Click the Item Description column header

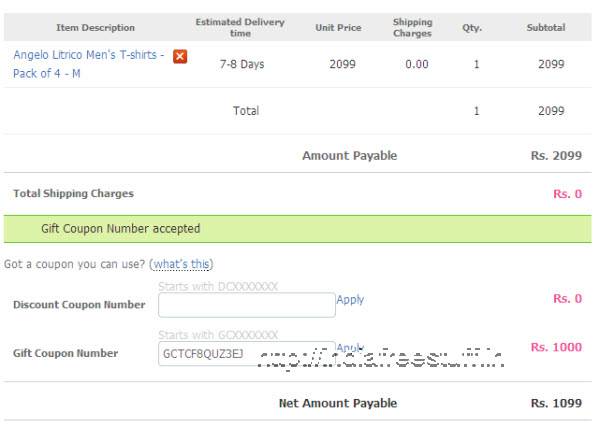[96, 28]
